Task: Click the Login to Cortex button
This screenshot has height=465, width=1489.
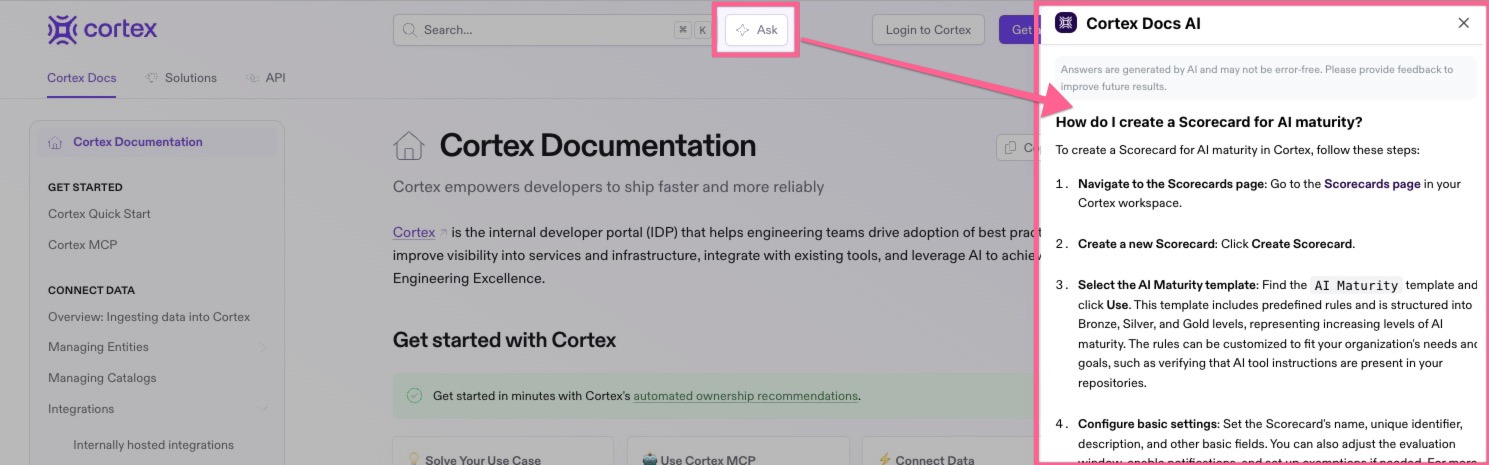Action: point(928,30)
